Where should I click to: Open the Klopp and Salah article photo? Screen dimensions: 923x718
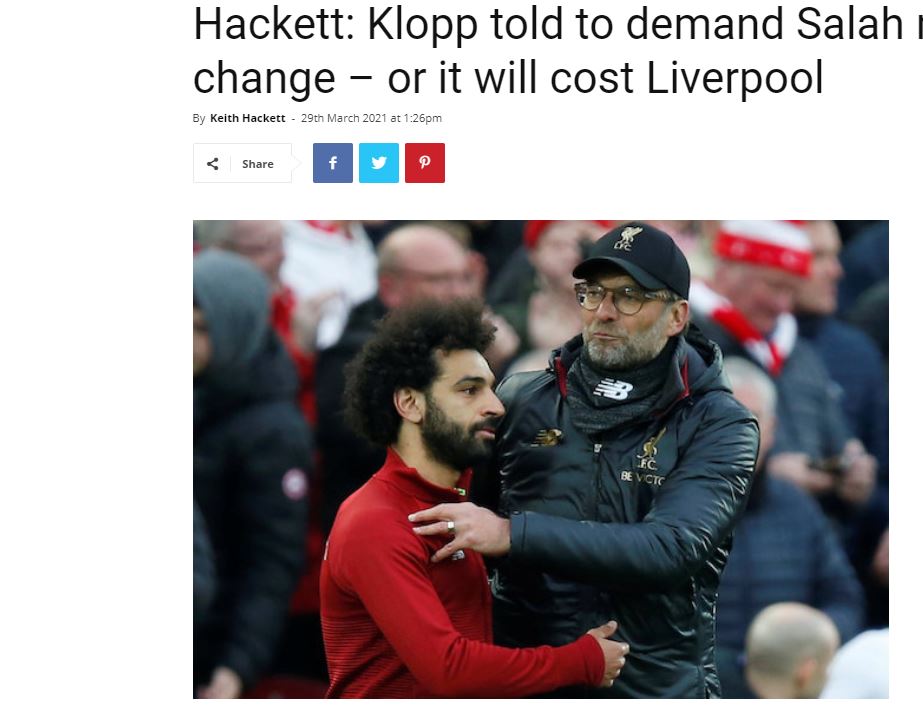tap(540, 459)
